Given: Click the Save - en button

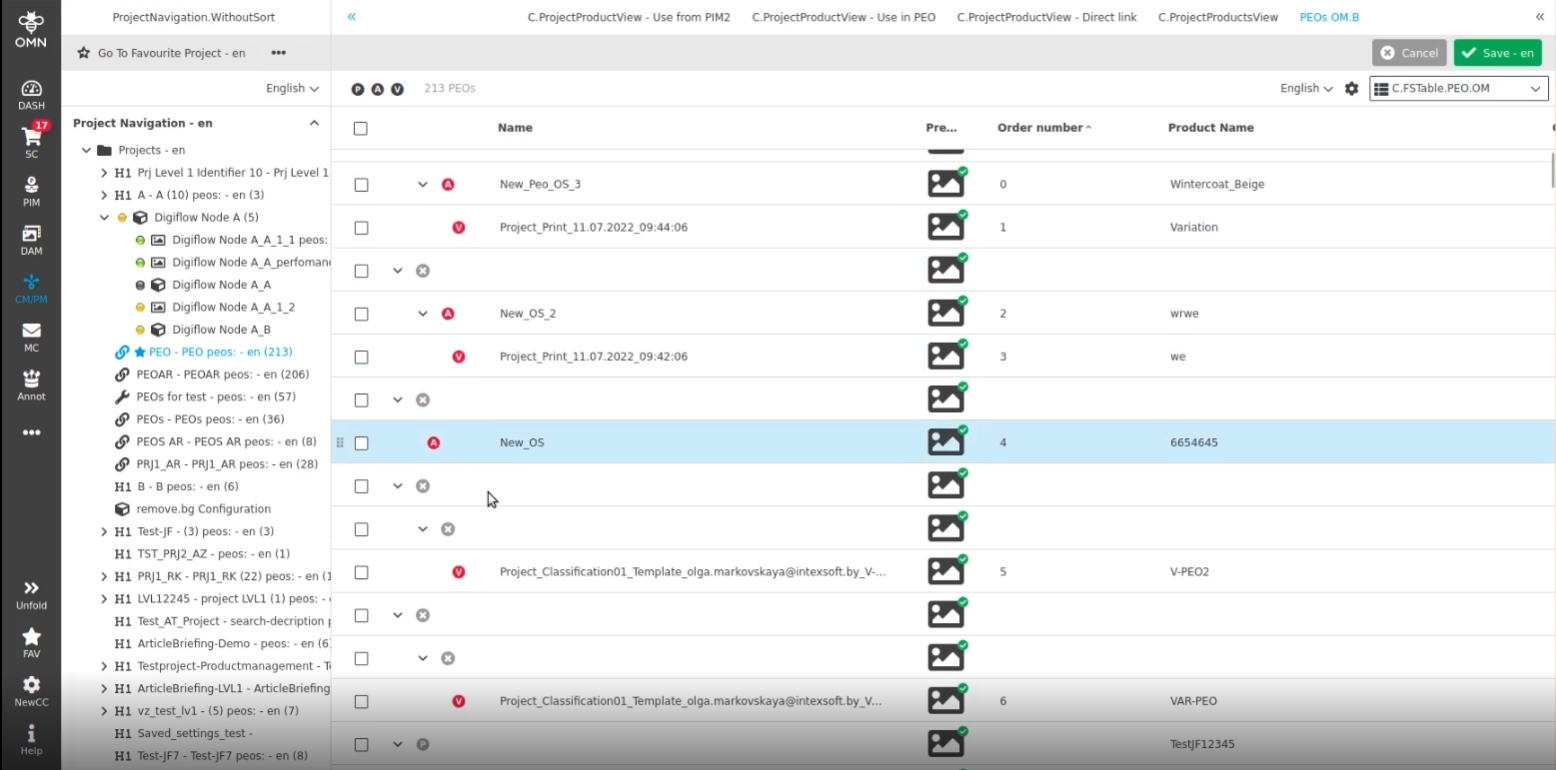Looking at the screenshot, I should click(1497, 53).
